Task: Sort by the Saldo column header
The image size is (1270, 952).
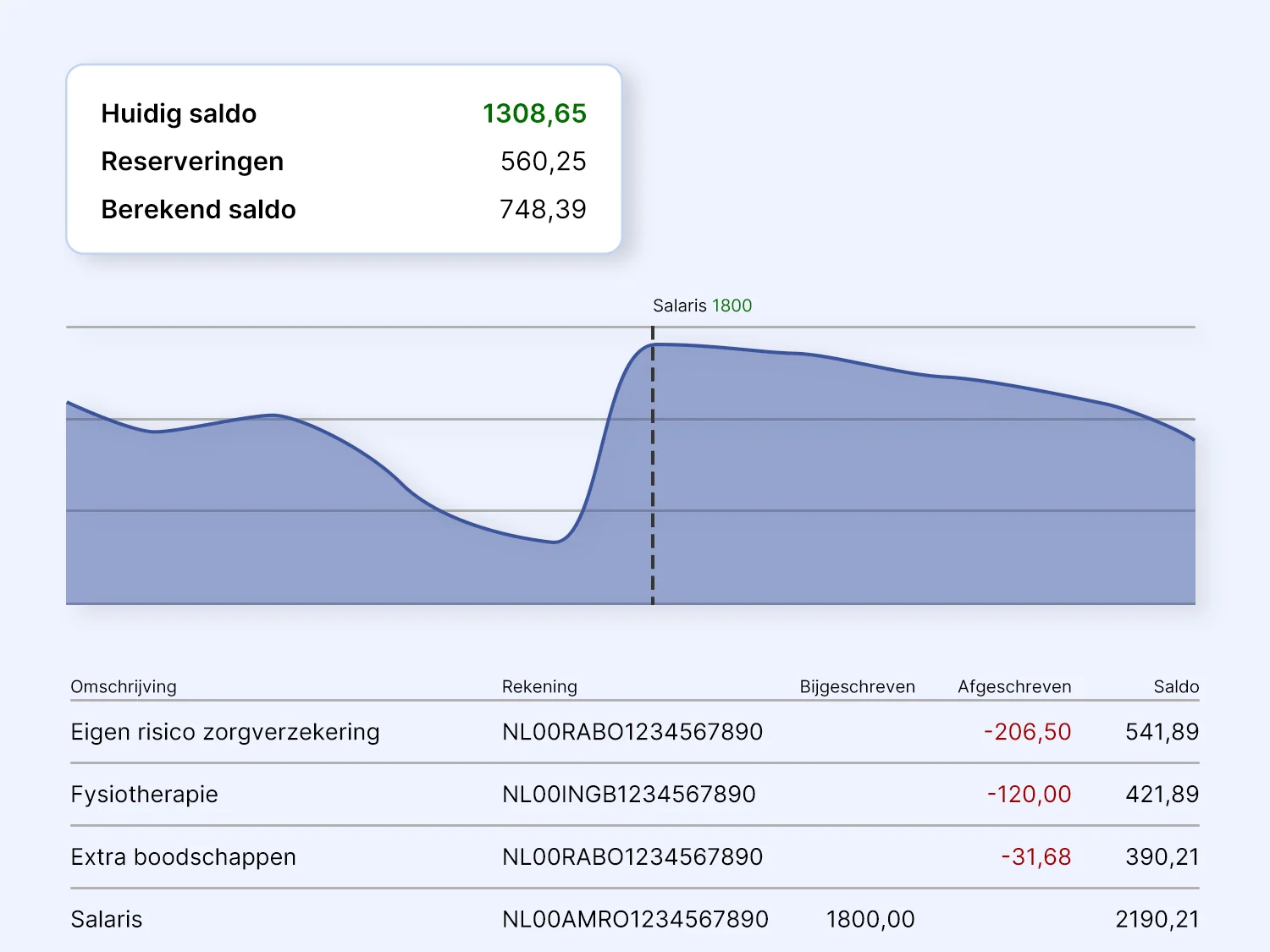Action: tap(1176, 686)
